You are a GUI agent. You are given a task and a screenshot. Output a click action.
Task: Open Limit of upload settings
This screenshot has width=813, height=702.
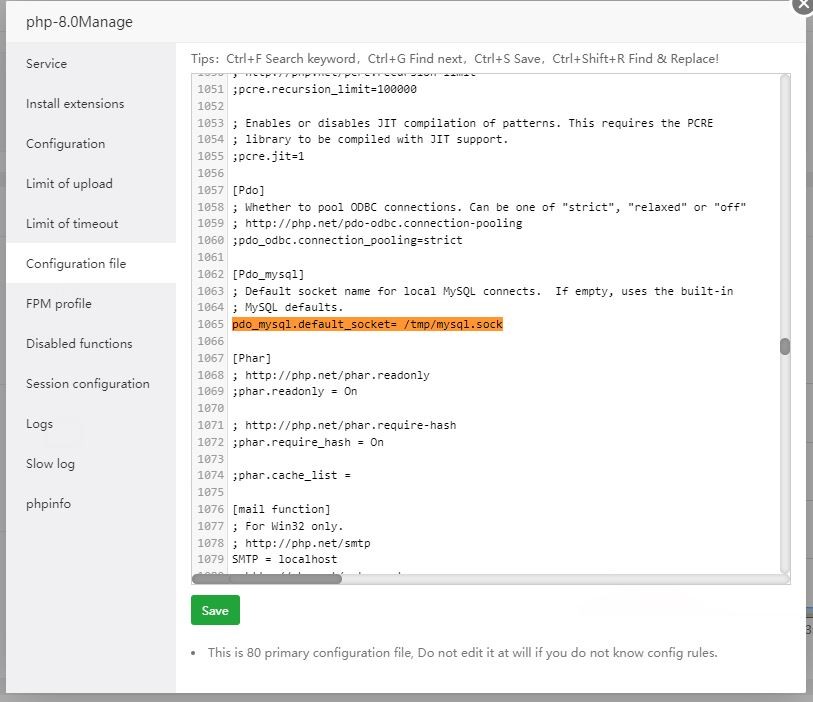click(69, 184)
